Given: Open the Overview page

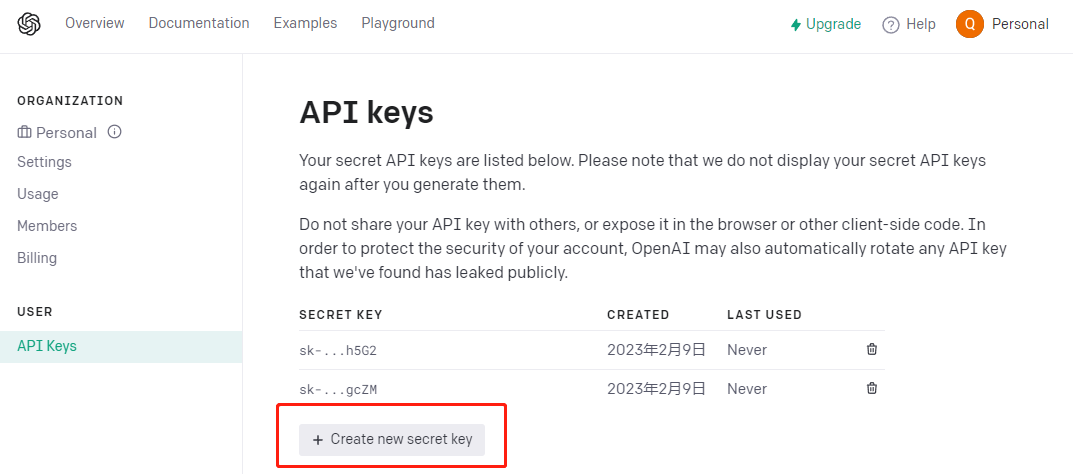Looking at the screenshot, I should coord(95,23).
